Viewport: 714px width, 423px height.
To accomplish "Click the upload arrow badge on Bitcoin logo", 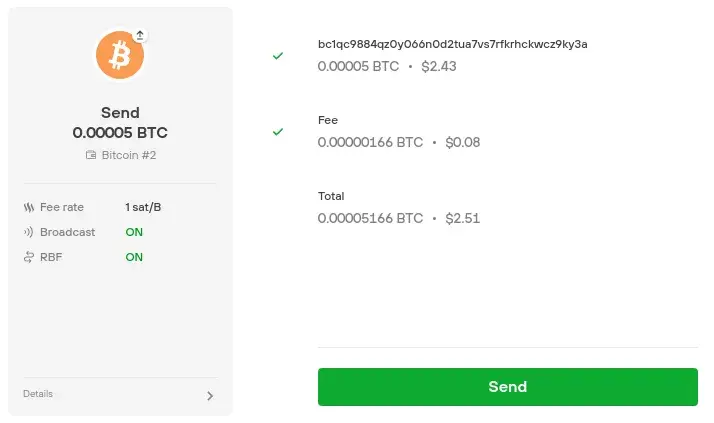I will [x=140, y=35].
